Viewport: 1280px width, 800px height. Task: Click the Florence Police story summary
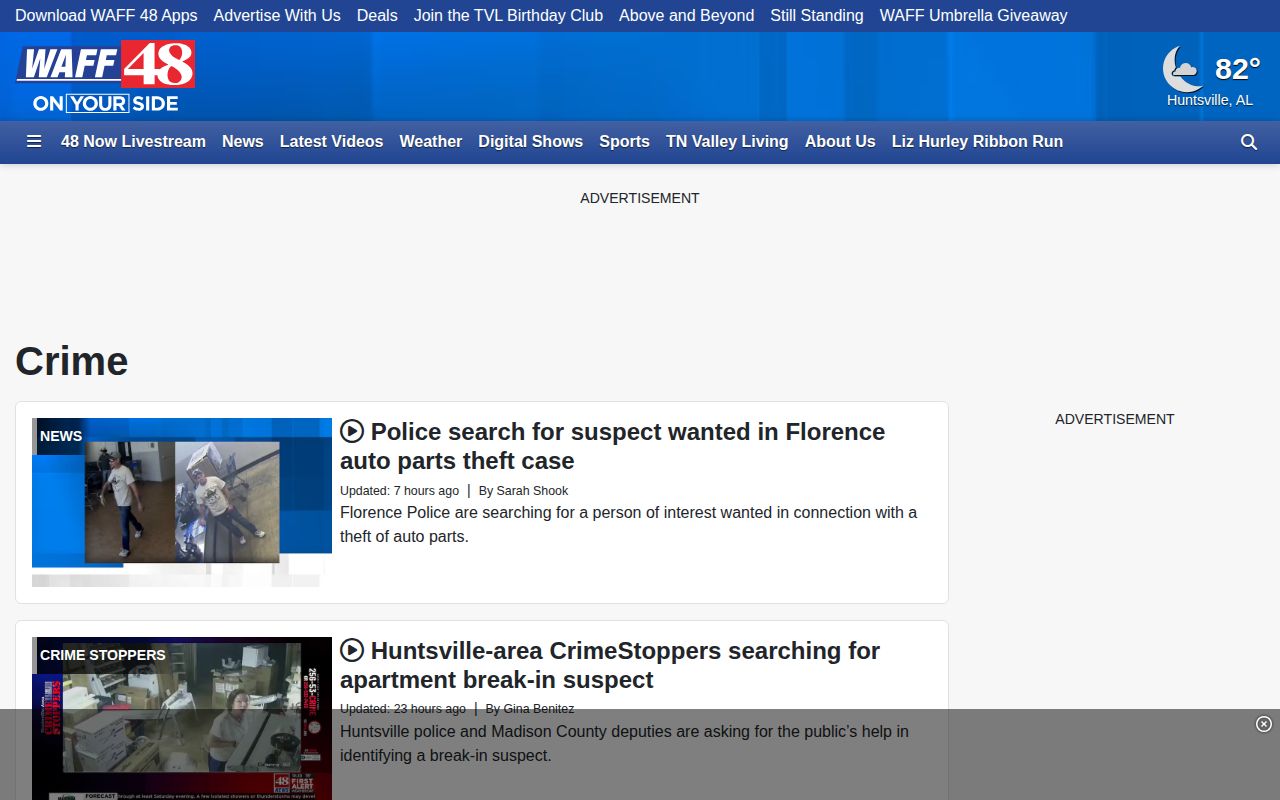tap(628, 524)
